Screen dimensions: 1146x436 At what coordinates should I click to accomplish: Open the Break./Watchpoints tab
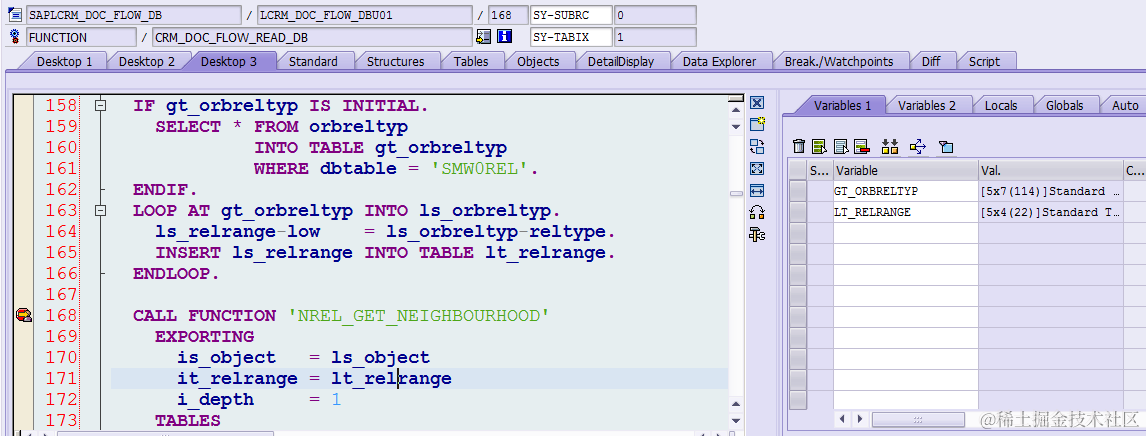[839, 61]
